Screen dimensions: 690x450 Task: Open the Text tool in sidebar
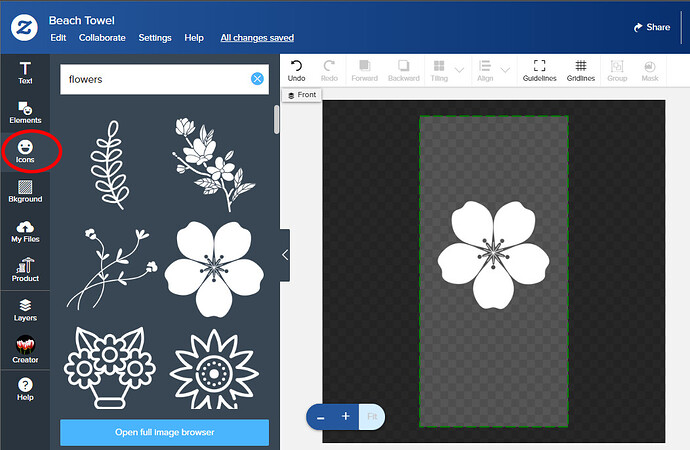[25, 73]
